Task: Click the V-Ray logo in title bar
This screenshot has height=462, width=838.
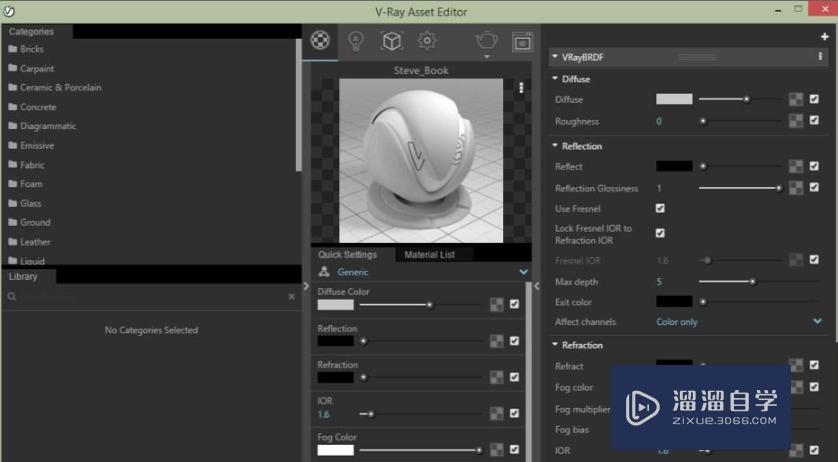Action: click(x=9, y=11)
